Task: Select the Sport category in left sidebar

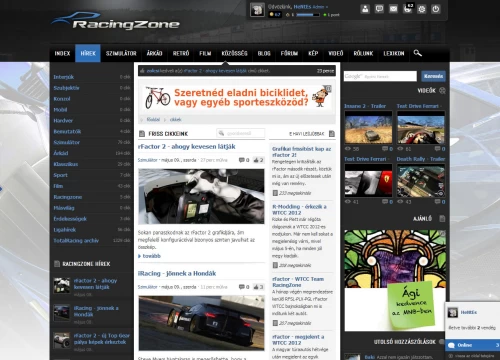Action: point(60,175)
